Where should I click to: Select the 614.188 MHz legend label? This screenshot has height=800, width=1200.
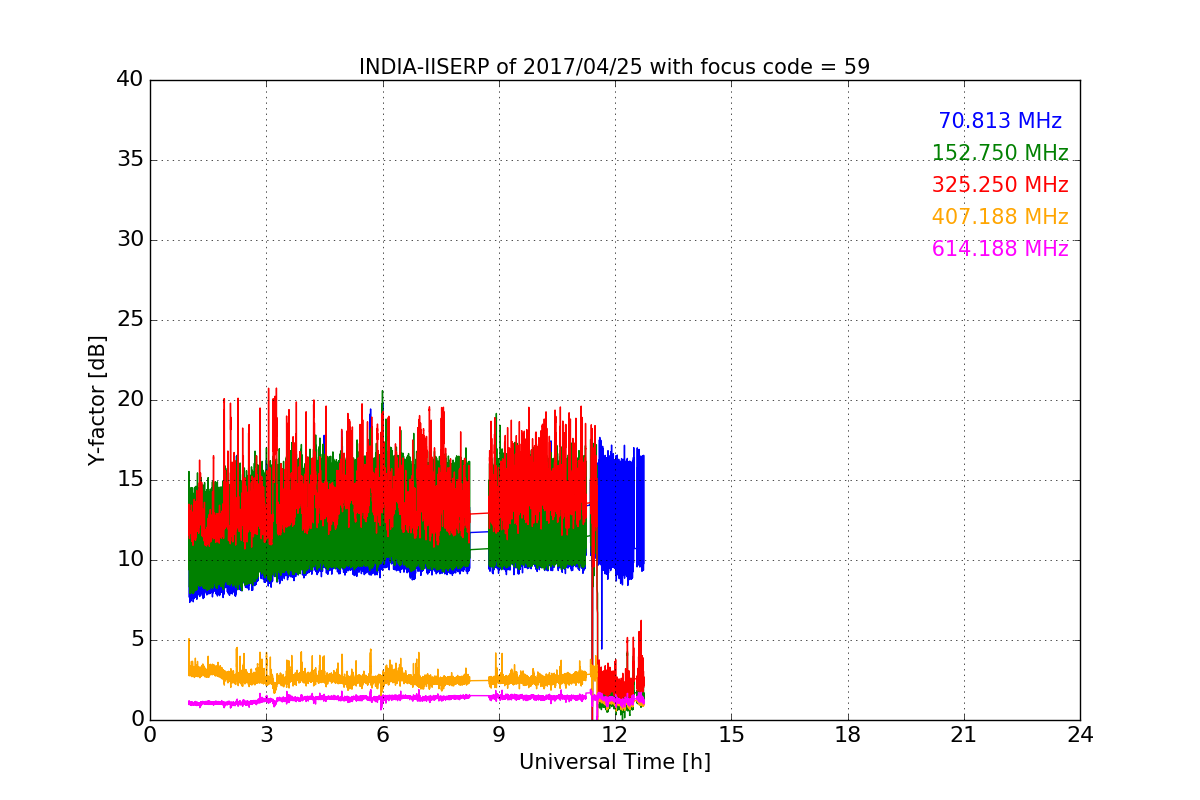[1000, 249]
